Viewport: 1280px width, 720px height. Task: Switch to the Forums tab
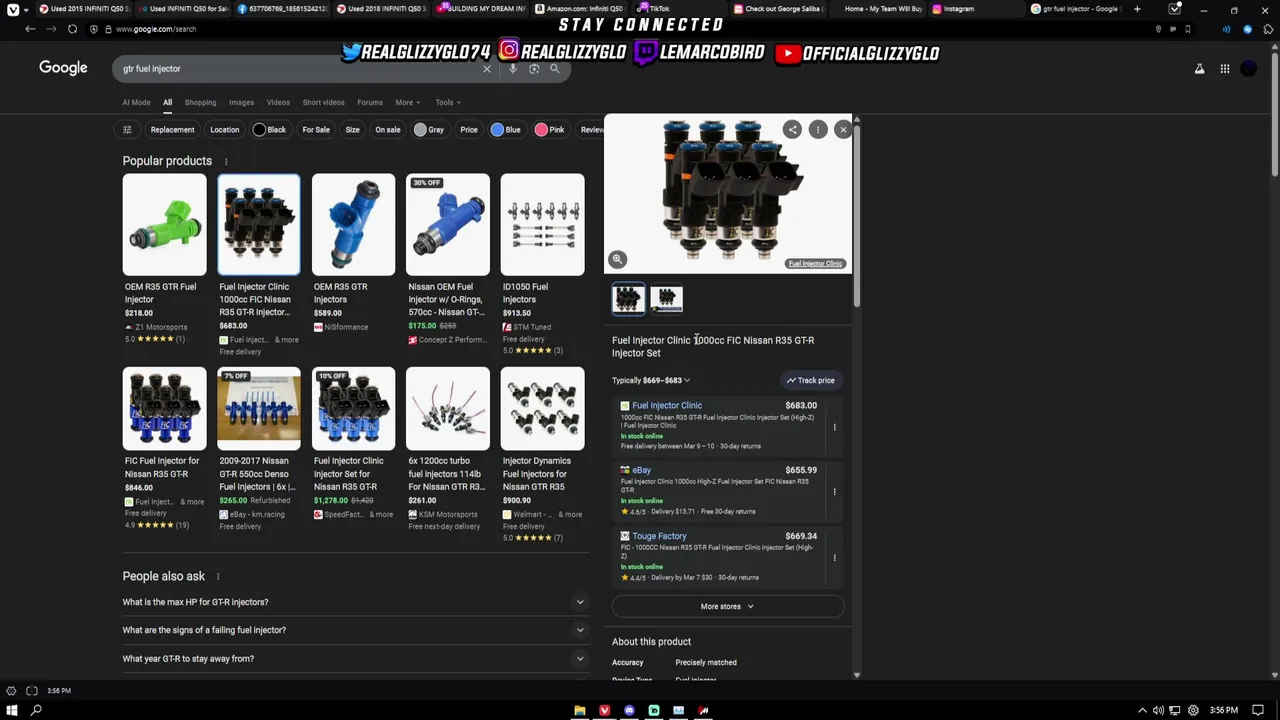click(370, 102)
